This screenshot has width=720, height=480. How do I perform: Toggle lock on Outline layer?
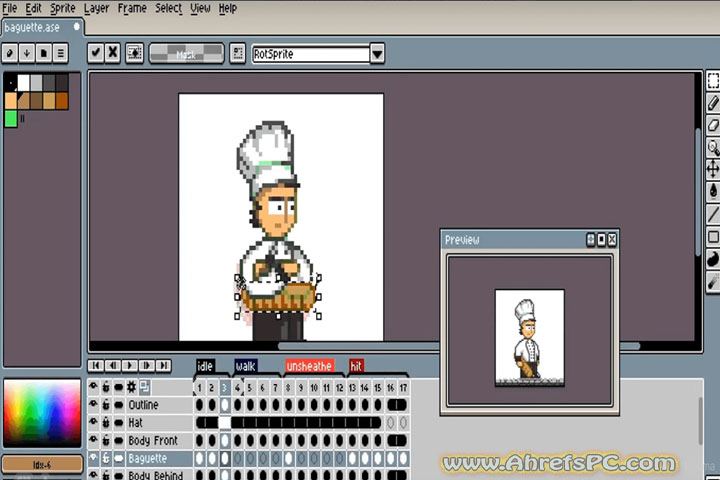point(106,405)
